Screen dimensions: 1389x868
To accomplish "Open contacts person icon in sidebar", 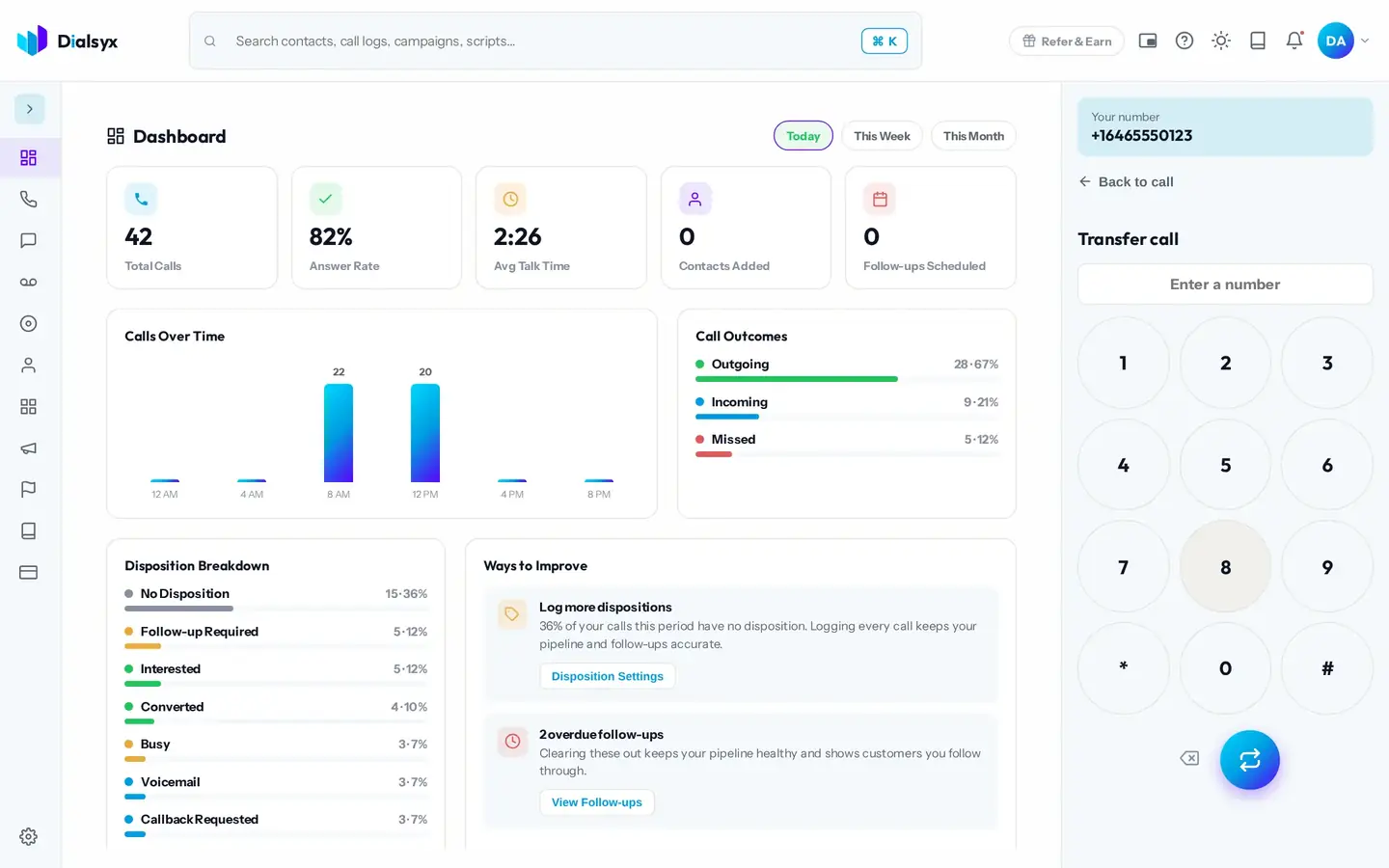I will coord(29,365).
